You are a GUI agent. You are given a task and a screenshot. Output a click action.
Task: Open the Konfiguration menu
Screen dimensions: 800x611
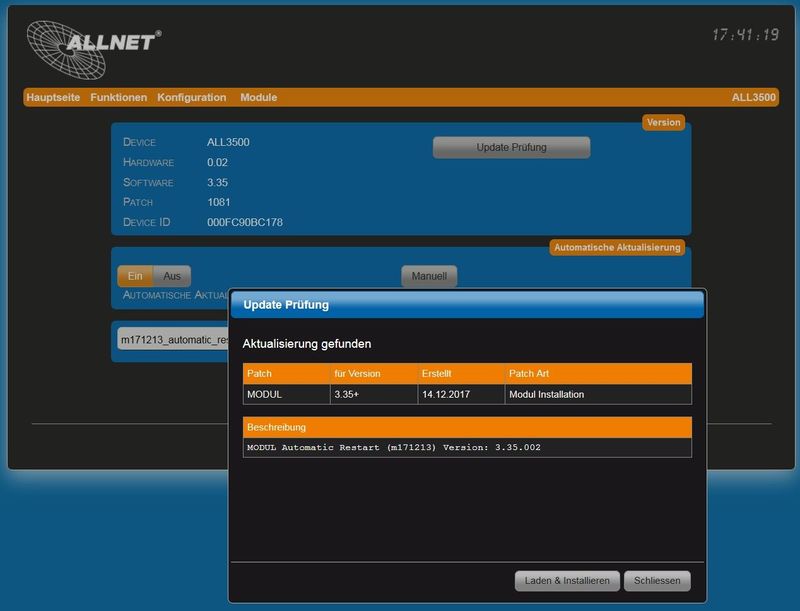tap(191, 97)
